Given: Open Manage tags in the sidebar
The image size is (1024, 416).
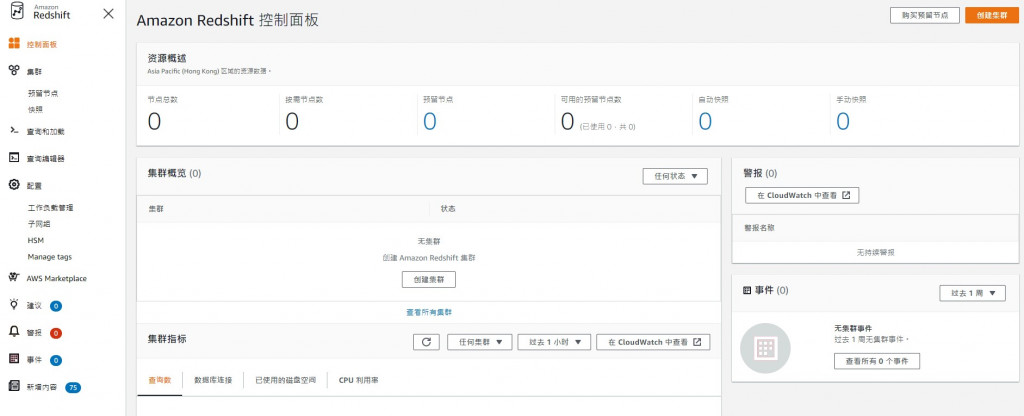Looking at the screenshot, I should (50, 257).
